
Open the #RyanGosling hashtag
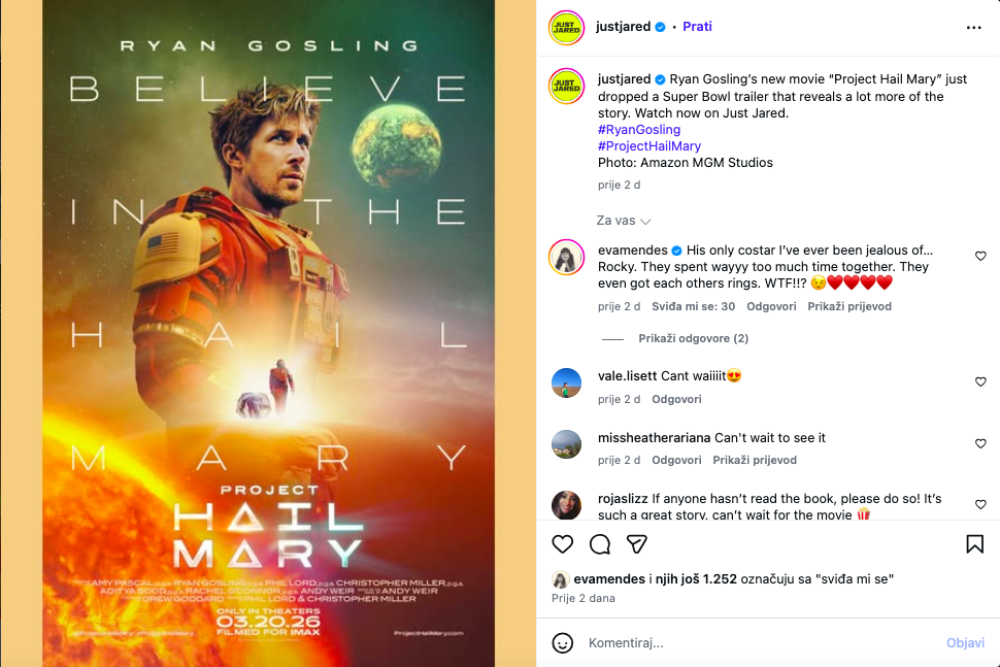[639, 129]
